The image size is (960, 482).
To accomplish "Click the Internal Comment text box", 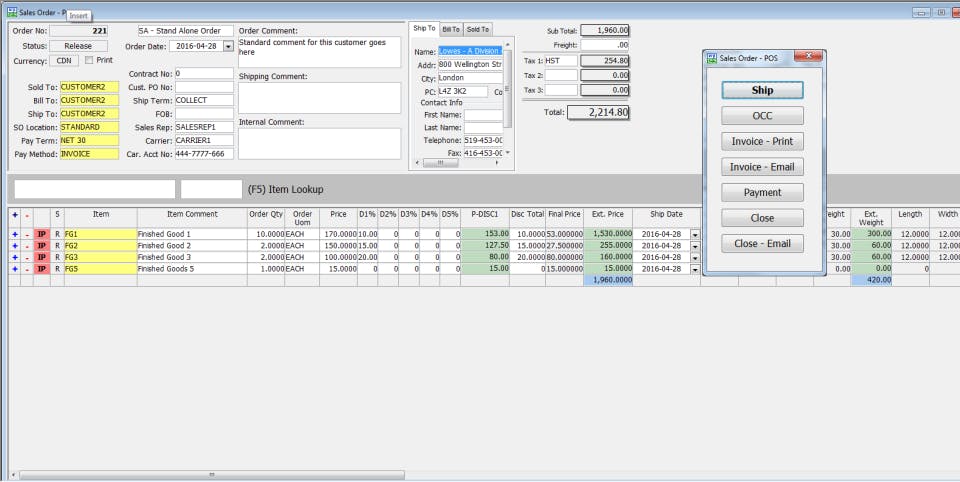I will [x=320, y=144].
